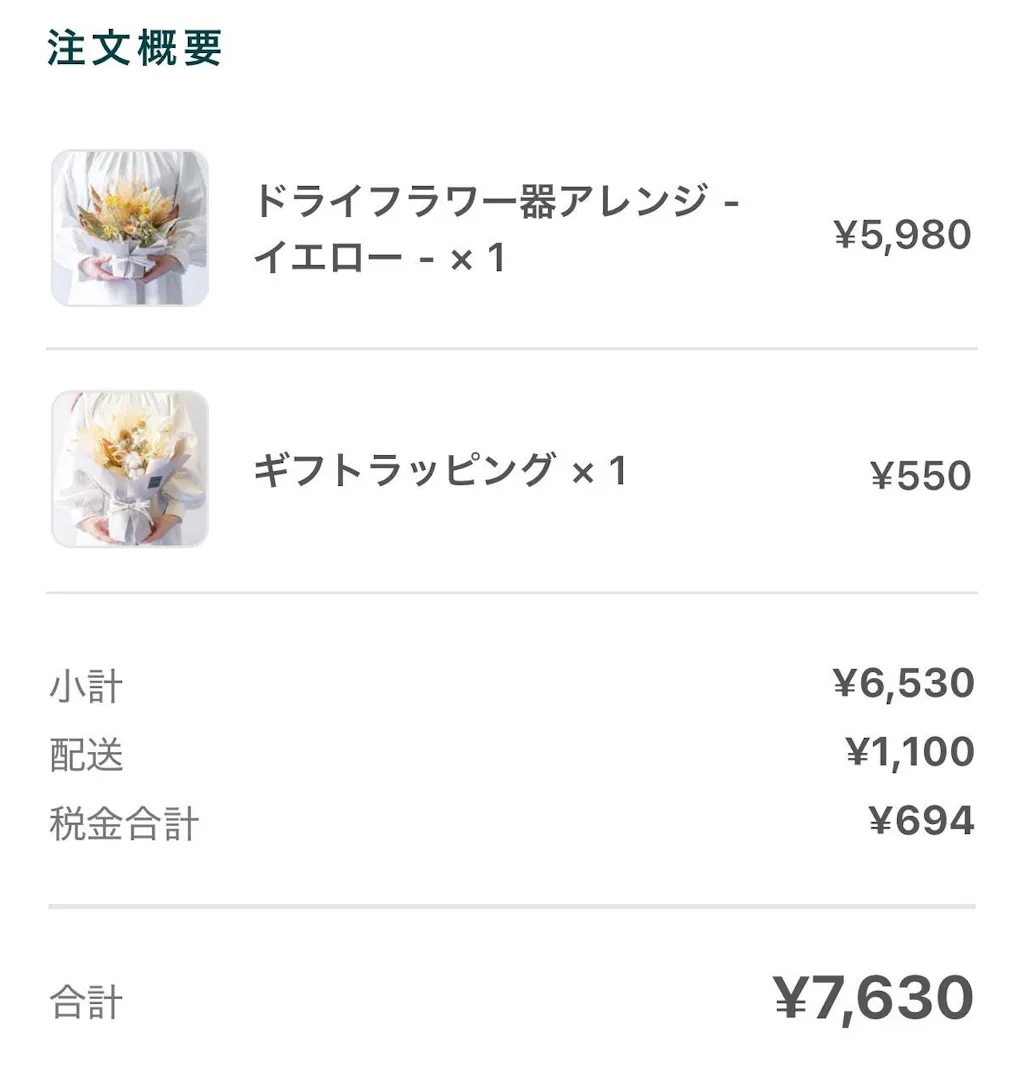Select the ¥1,100 shipping fee

909,752
